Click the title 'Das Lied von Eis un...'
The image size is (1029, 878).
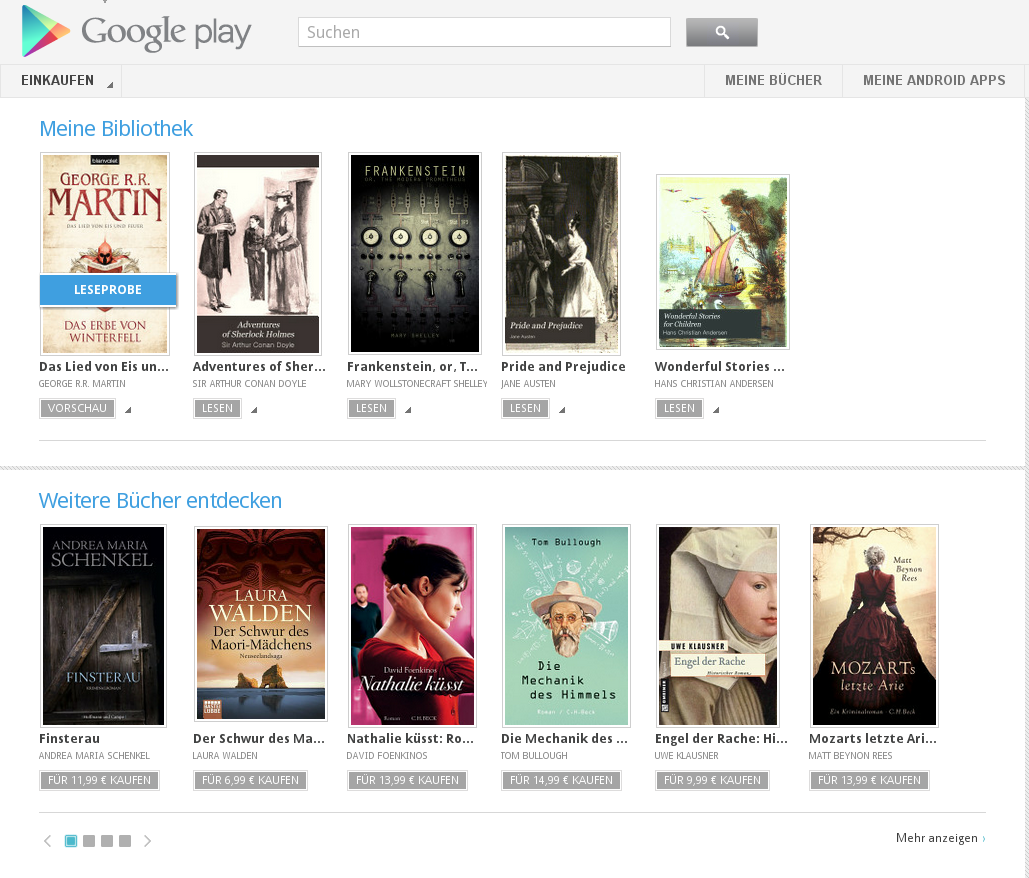pyautogui.click(x=104, y=367)
